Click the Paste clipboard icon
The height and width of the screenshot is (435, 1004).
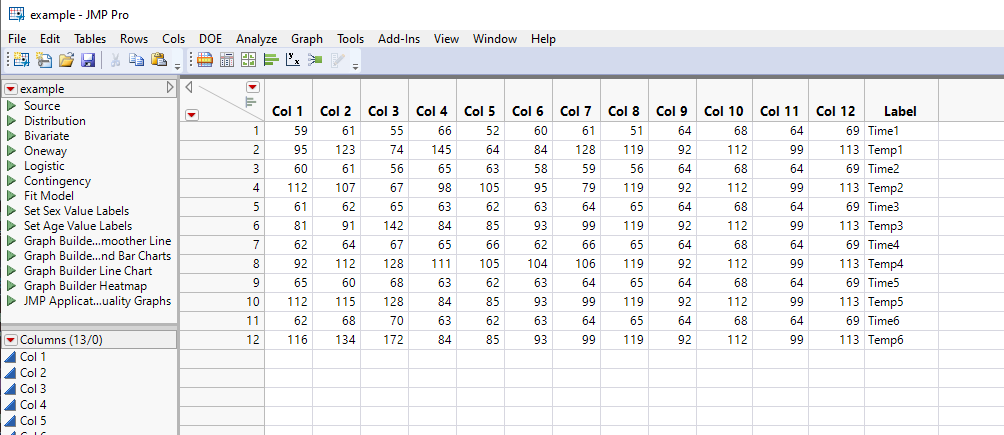158,61
